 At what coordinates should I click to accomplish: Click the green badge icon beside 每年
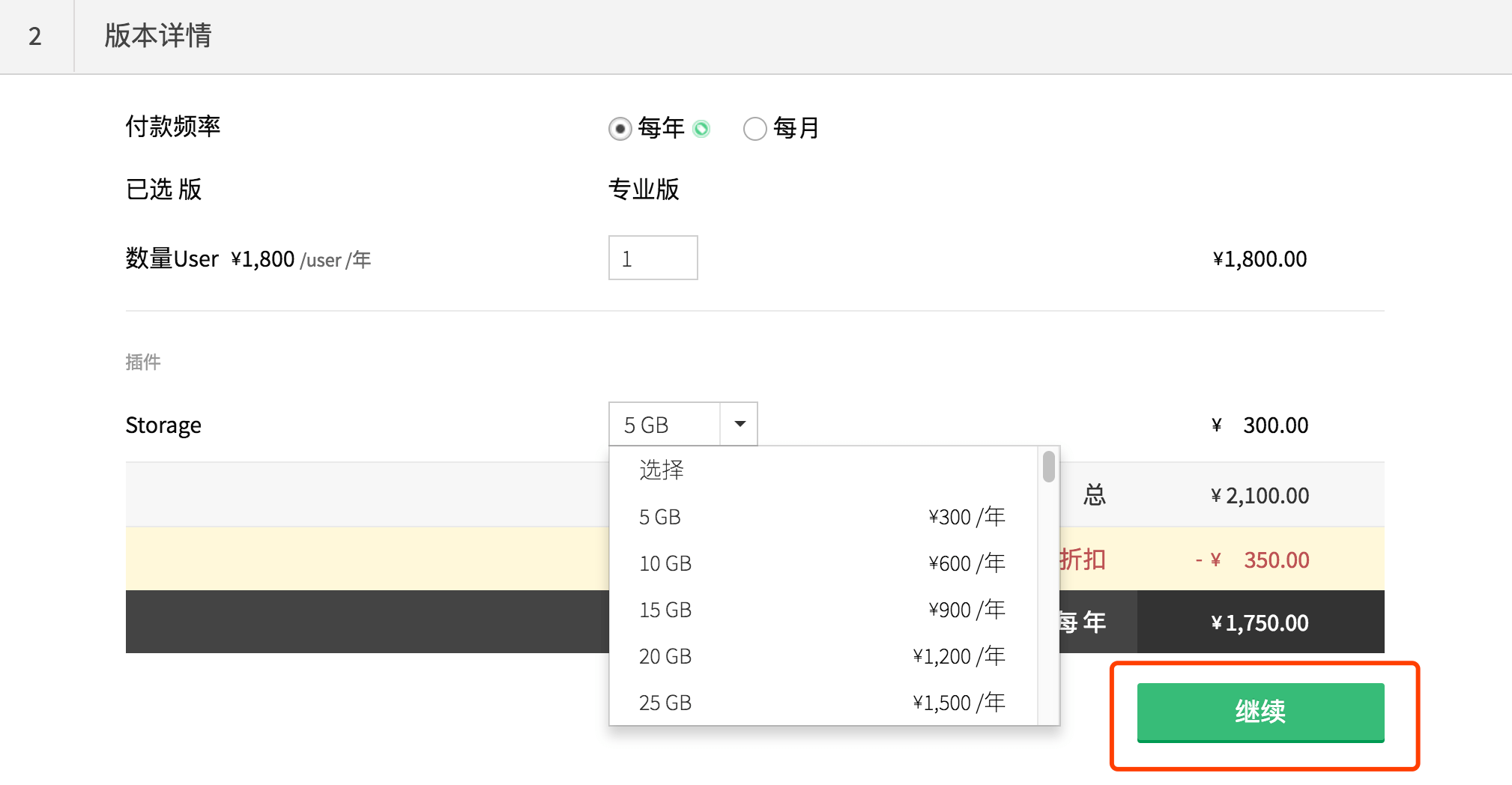[x=701, y=129]
